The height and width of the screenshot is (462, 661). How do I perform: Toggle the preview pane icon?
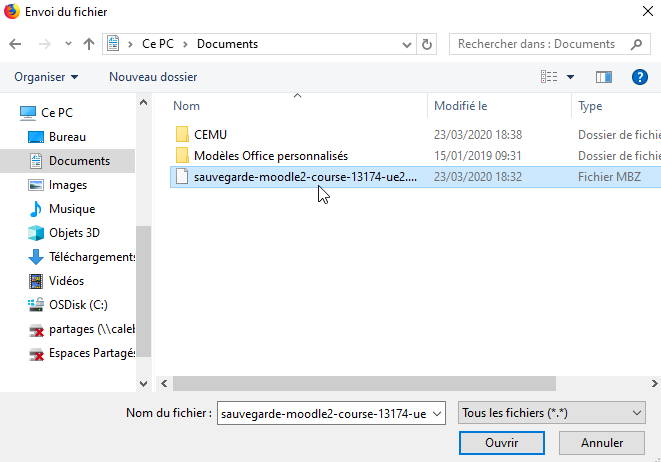pyautogui.click(x=603, y=76)
